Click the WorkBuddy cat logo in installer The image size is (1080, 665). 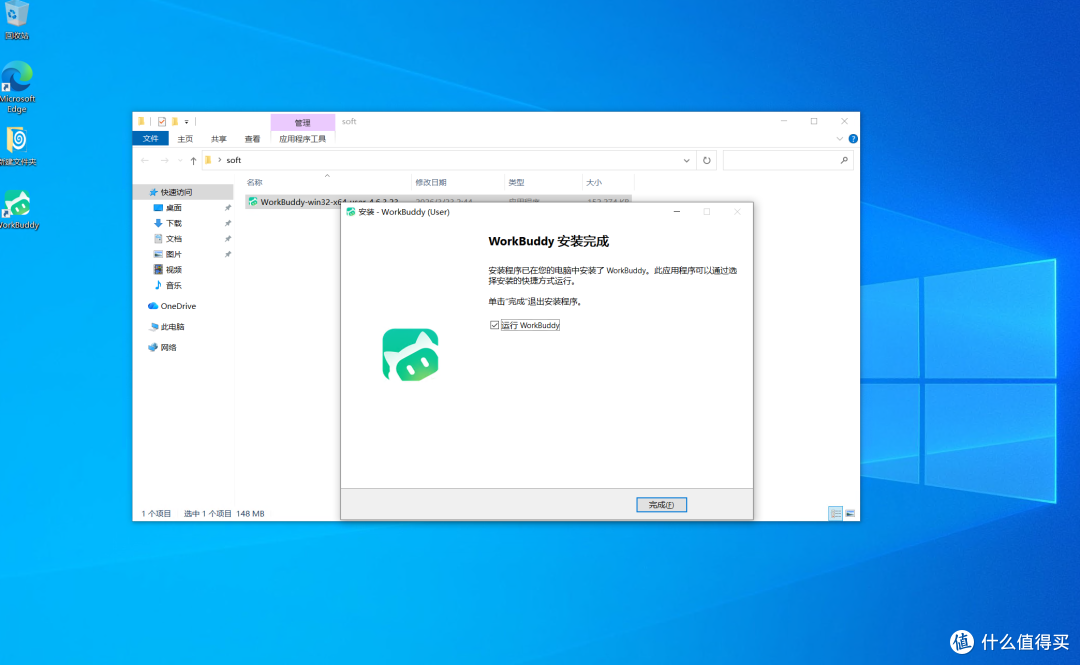click(x=411, y=354)
